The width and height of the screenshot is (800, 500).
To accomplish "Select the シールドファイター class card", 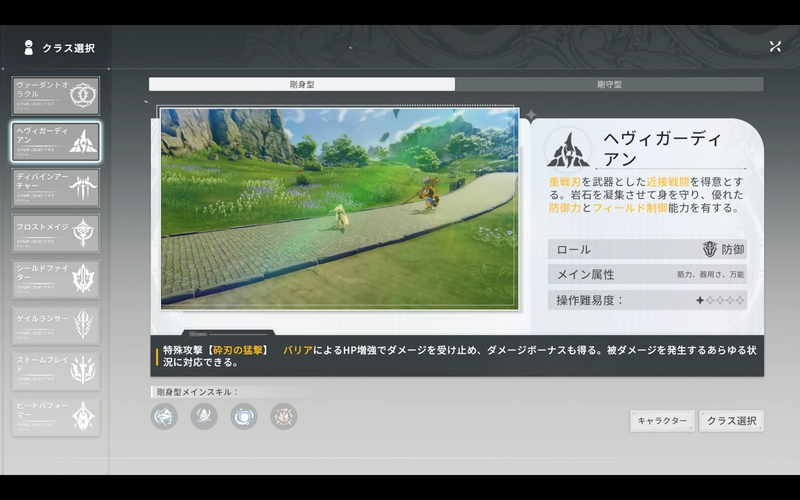I will point(56,279).
